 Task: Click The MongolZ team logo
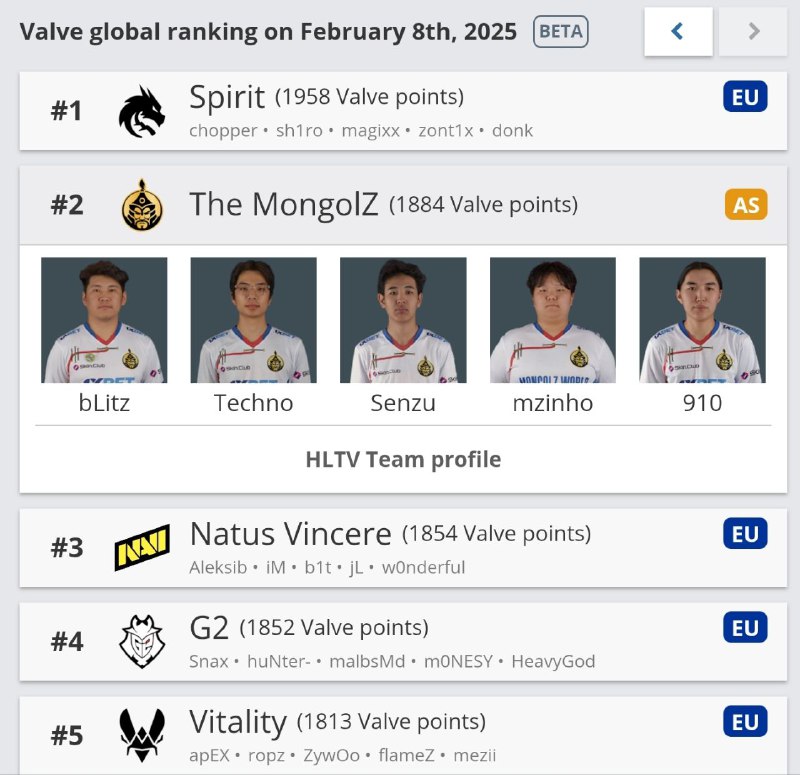(x=141, y=206)
